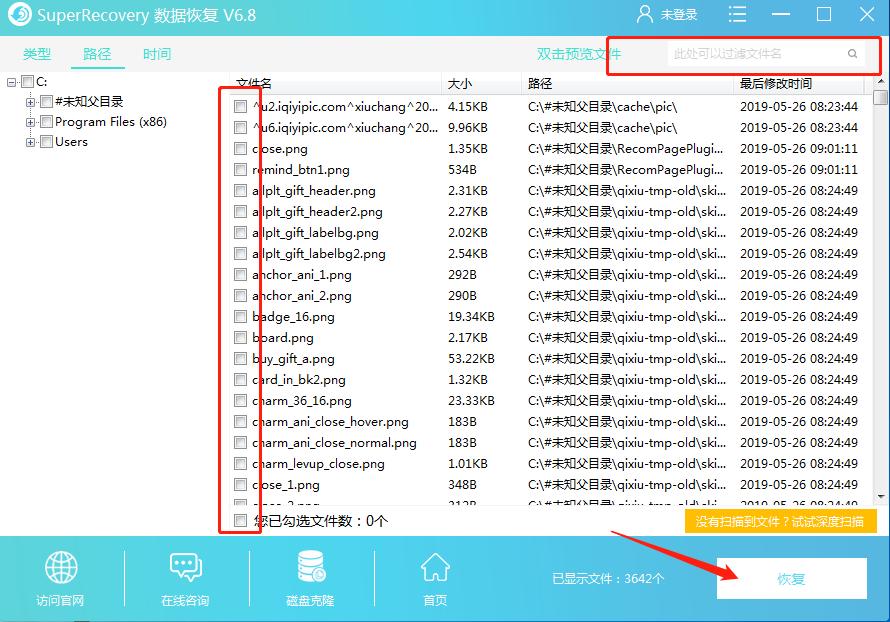The width and height of the screenshot is (890, 622).
Task: Switch to the 类型 tab
Action: click(x=37, y=54)
